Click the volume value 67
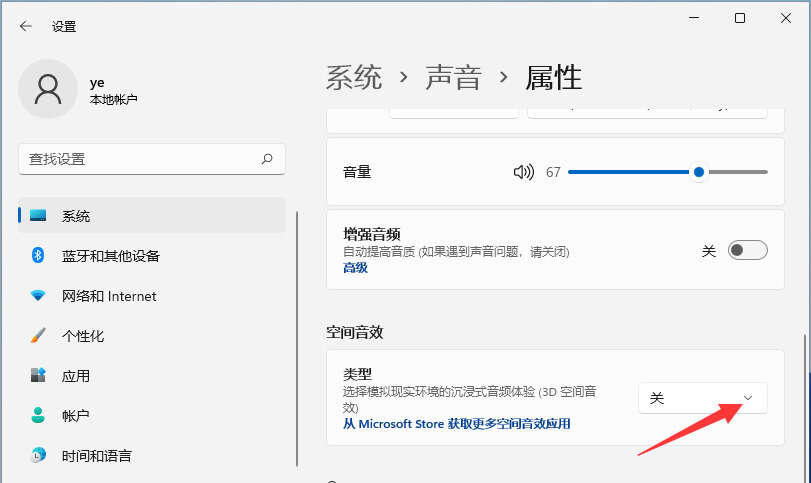This screenshot has width=811, height=483. coord(553,172)
